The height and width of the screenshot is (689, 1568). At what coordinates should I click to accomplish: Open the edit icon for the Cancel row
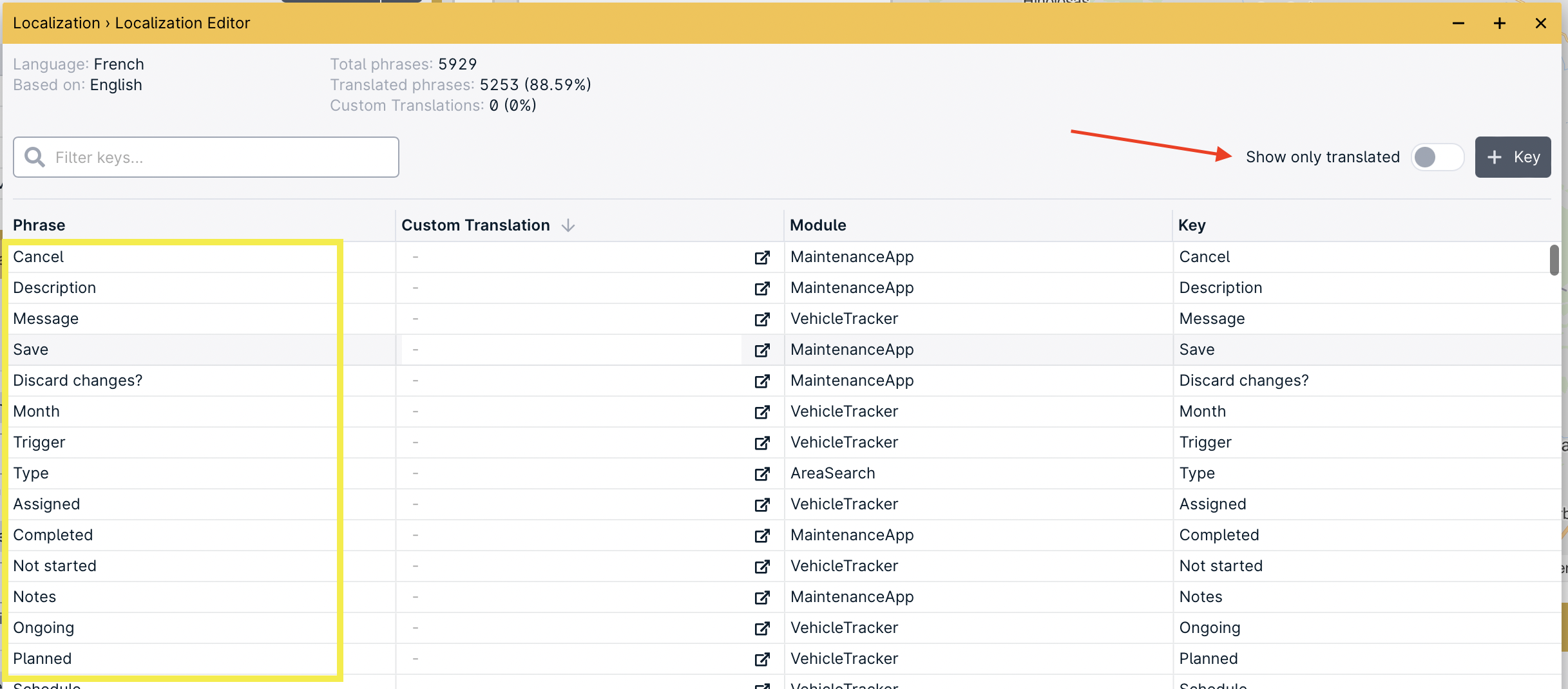pyautogui.click(x=762, y=258)
